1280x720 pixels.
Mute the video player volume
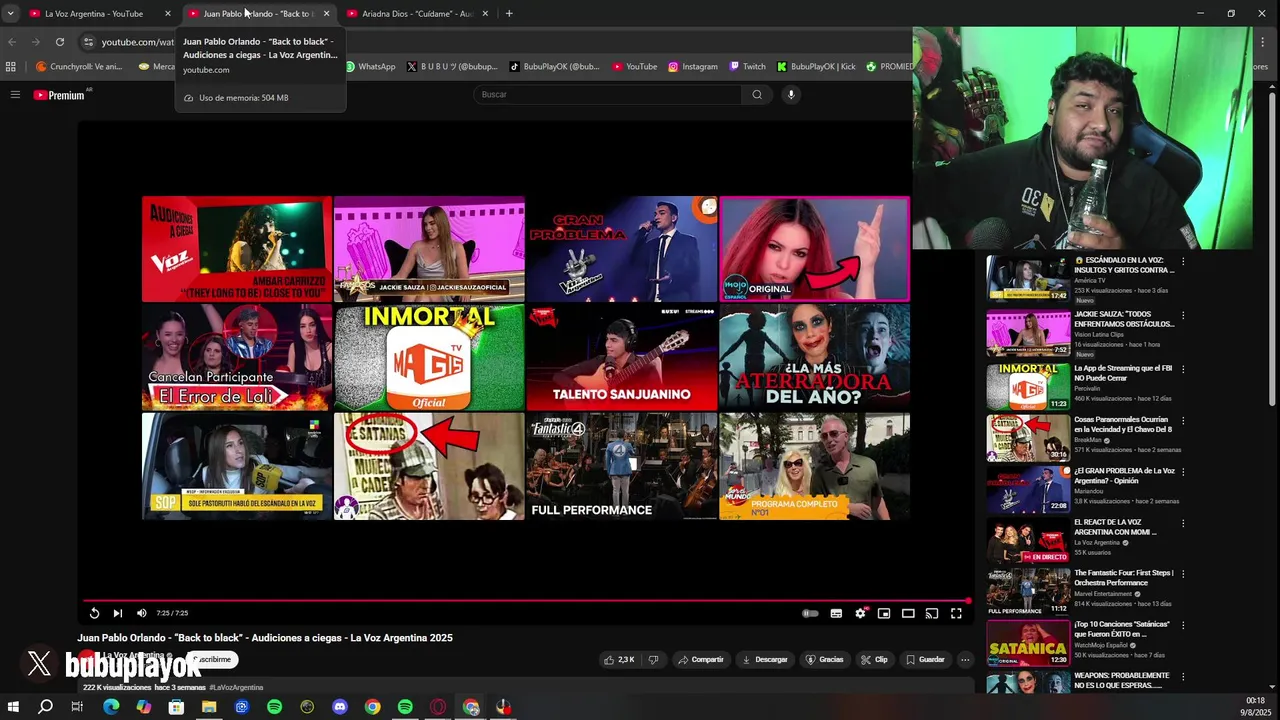tap(141, 613)
